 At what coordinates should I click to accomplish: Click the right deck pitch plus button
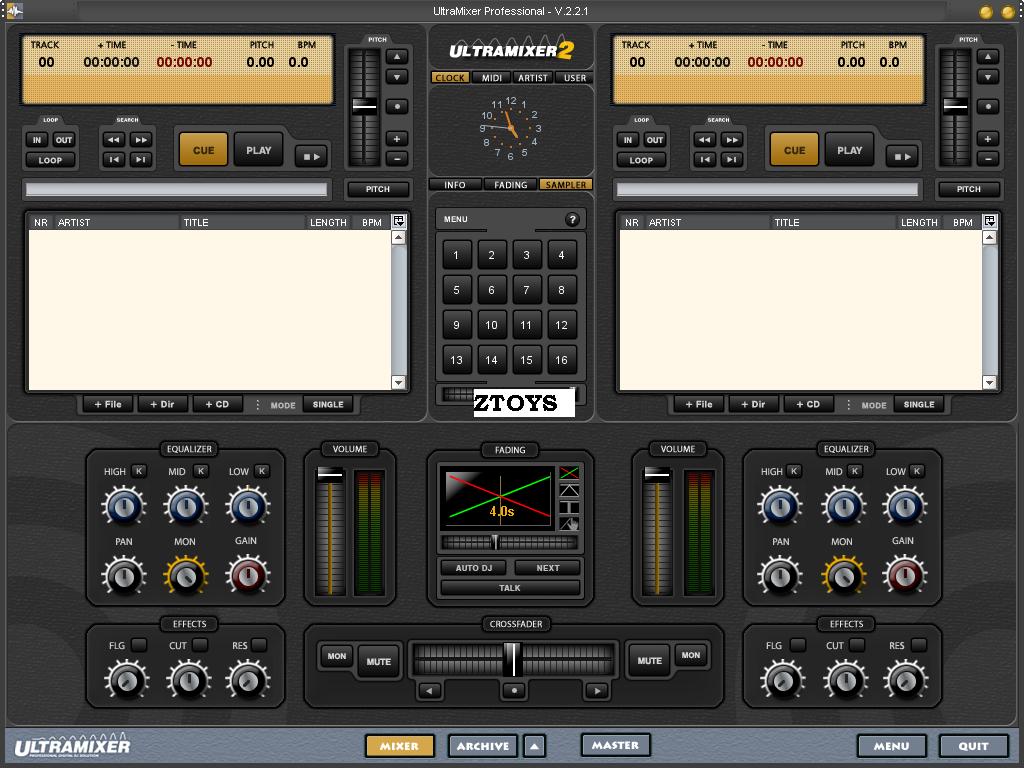click(988, 138)
